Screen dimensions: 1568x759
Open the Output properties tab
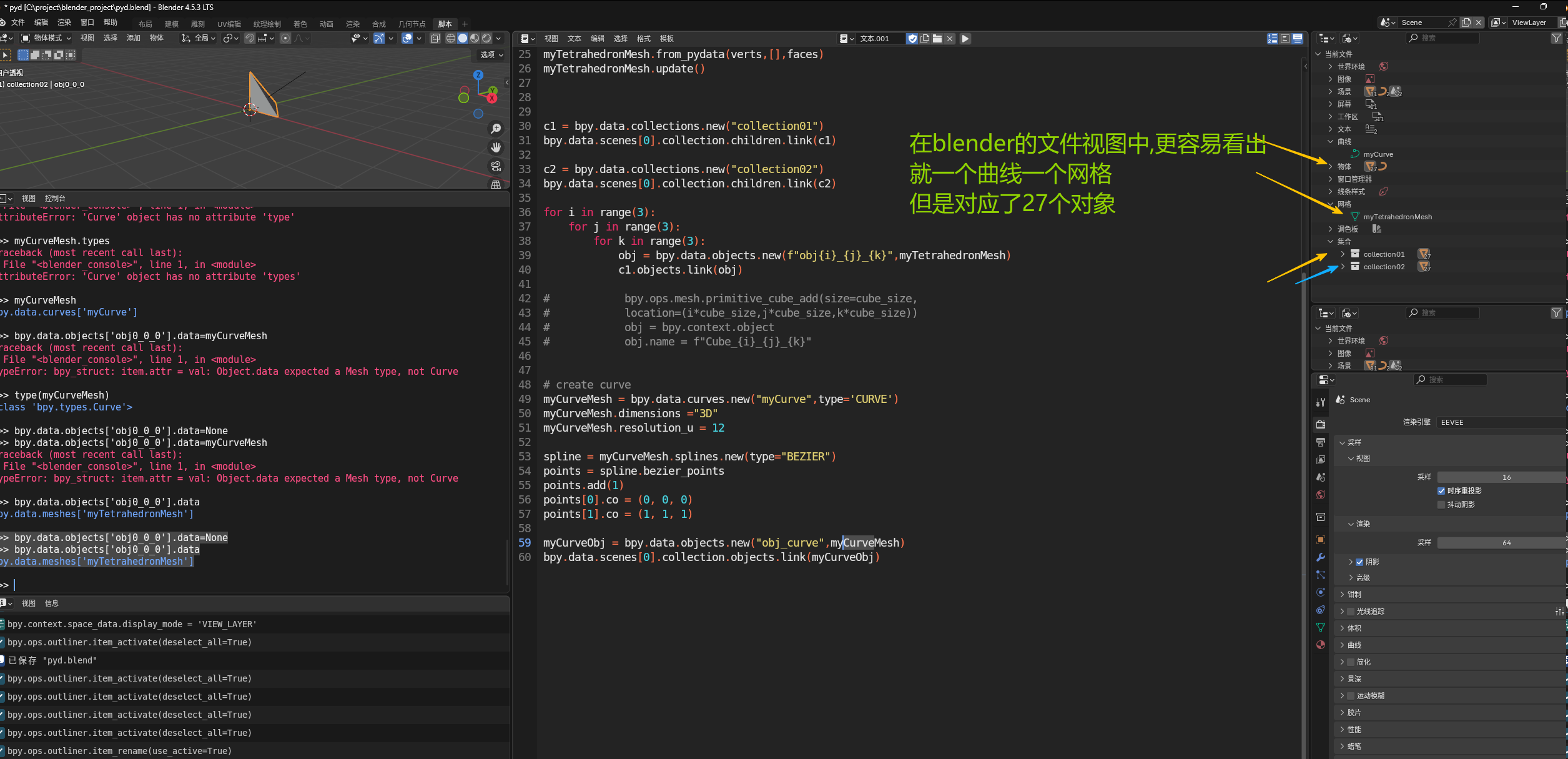[x=1320, y=442]
